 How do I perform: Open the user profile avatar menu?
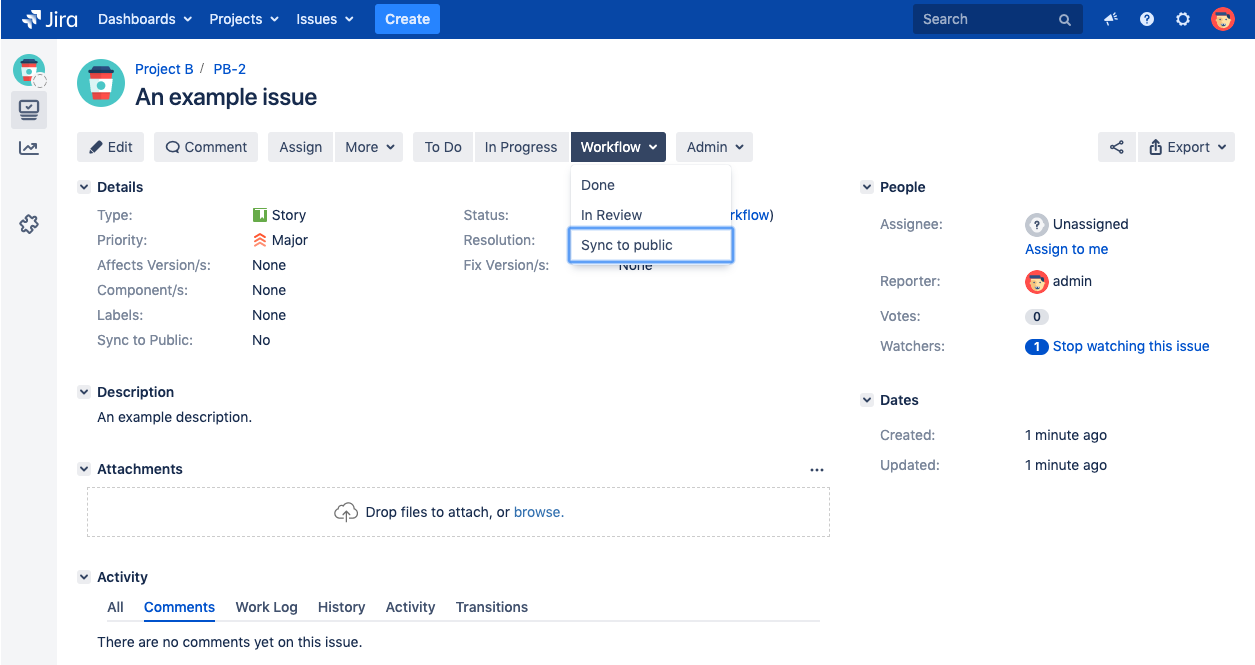click(x=1222, y=19)
